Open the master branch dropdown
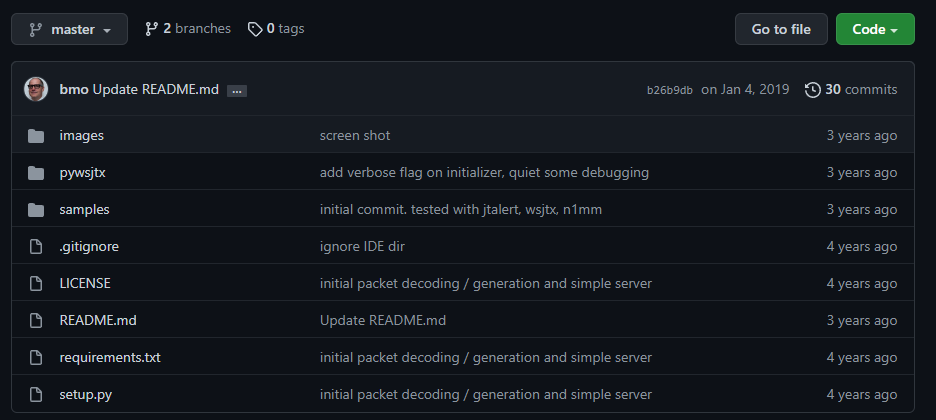The width and height of the screenshot is (936, 420). pyautogui.click(x=69, y=29)
